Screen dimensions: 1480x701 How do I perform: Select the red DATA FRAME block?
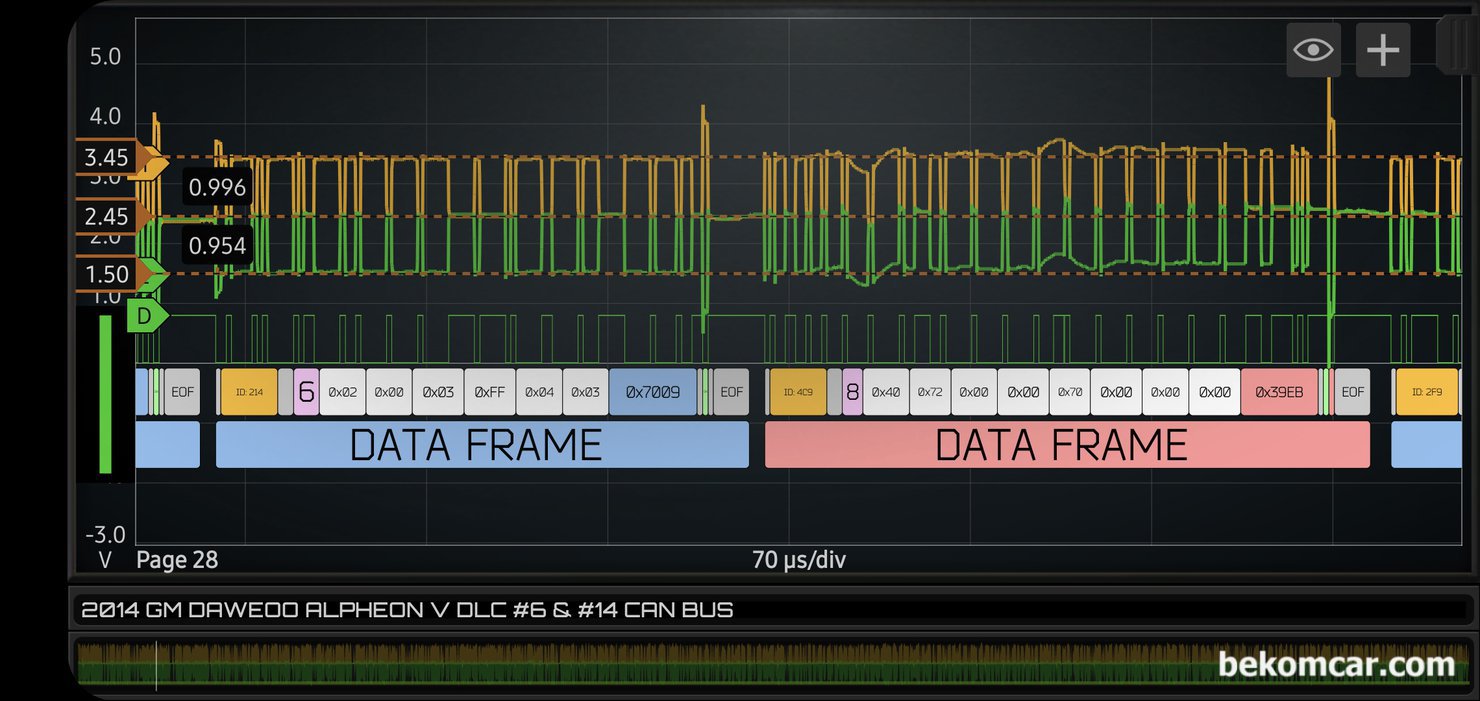1066,444
